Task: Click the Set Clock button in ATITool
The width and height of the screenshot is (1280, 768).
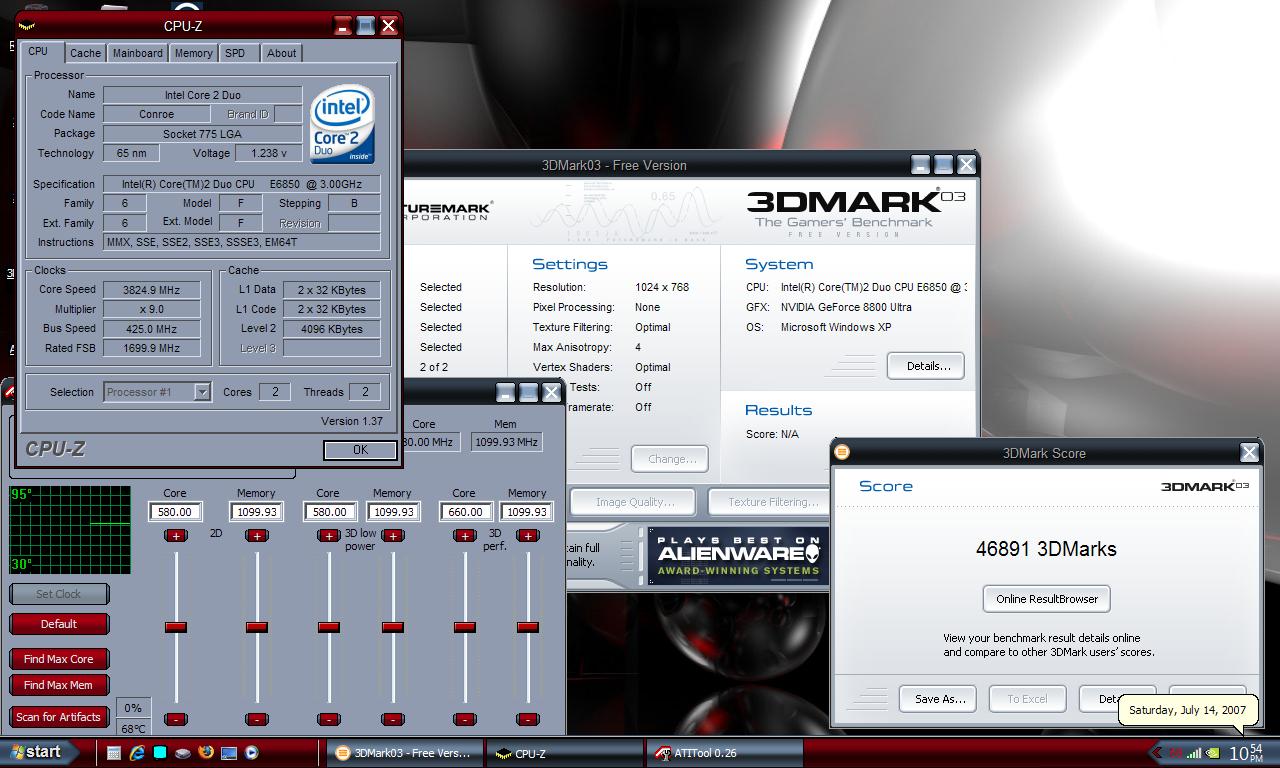Action: tap(59, 594)
